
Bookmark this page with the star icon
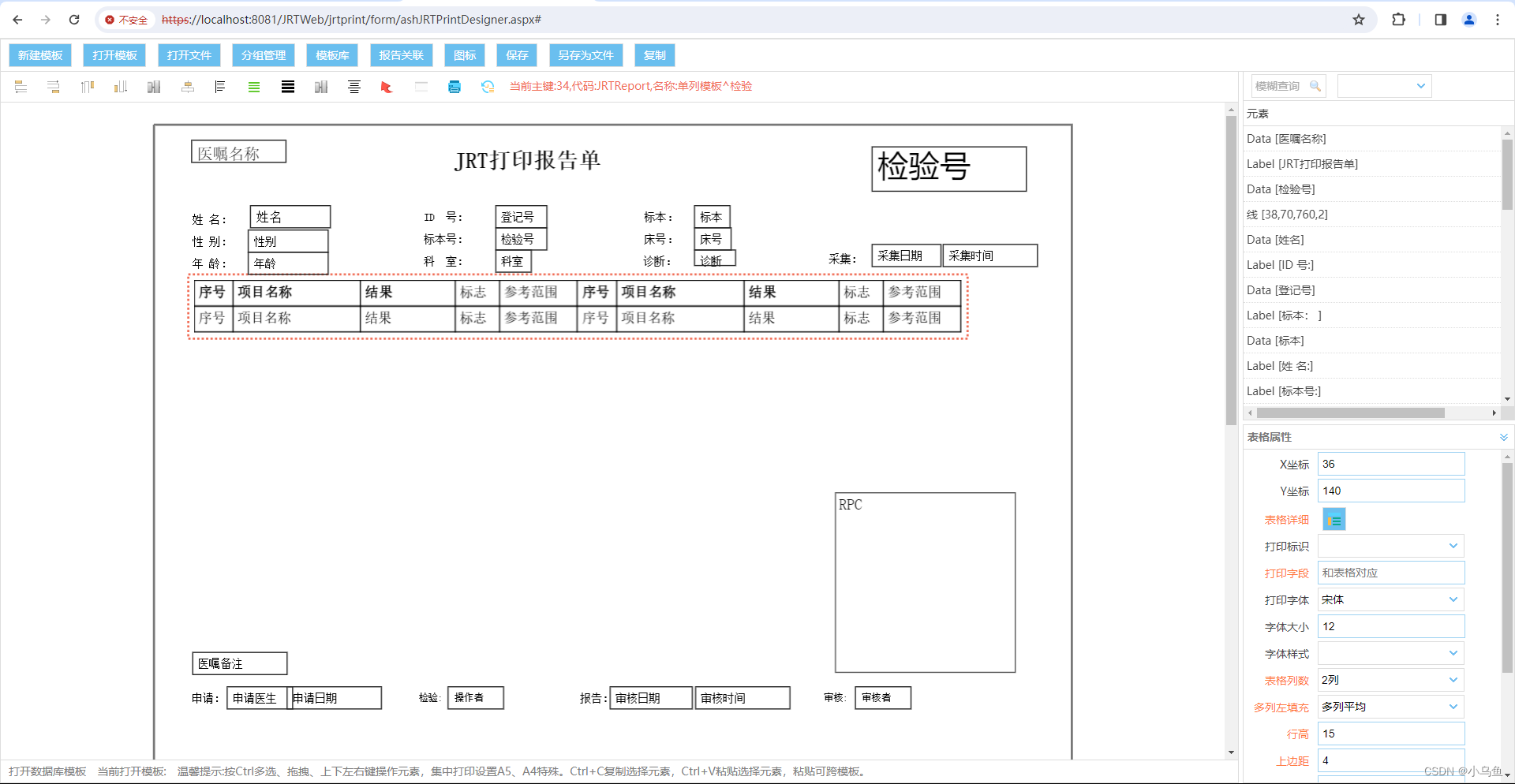pos(1359,20)
